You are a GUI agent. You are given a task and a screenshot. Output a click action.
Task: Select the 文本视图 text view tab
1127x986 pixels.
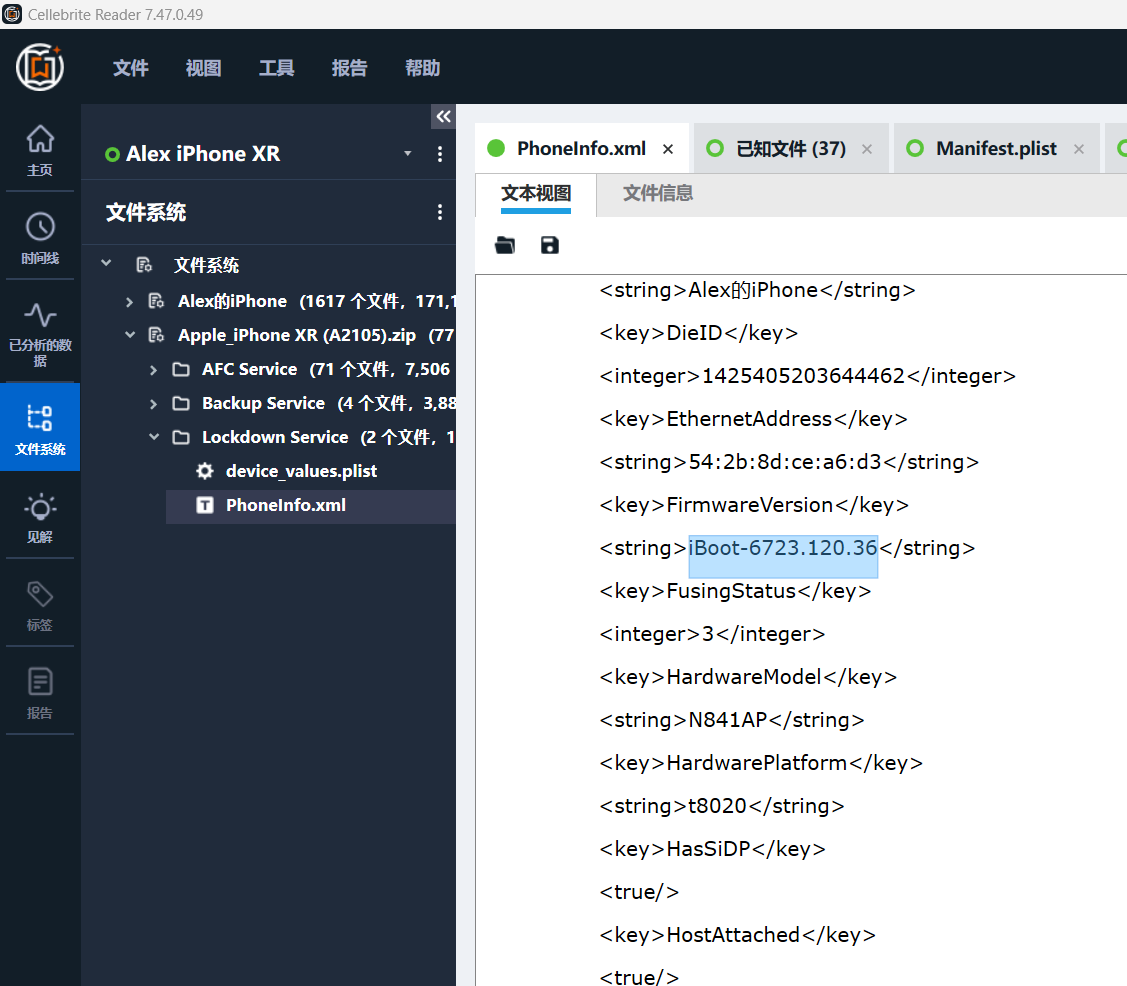coord(536,194)
